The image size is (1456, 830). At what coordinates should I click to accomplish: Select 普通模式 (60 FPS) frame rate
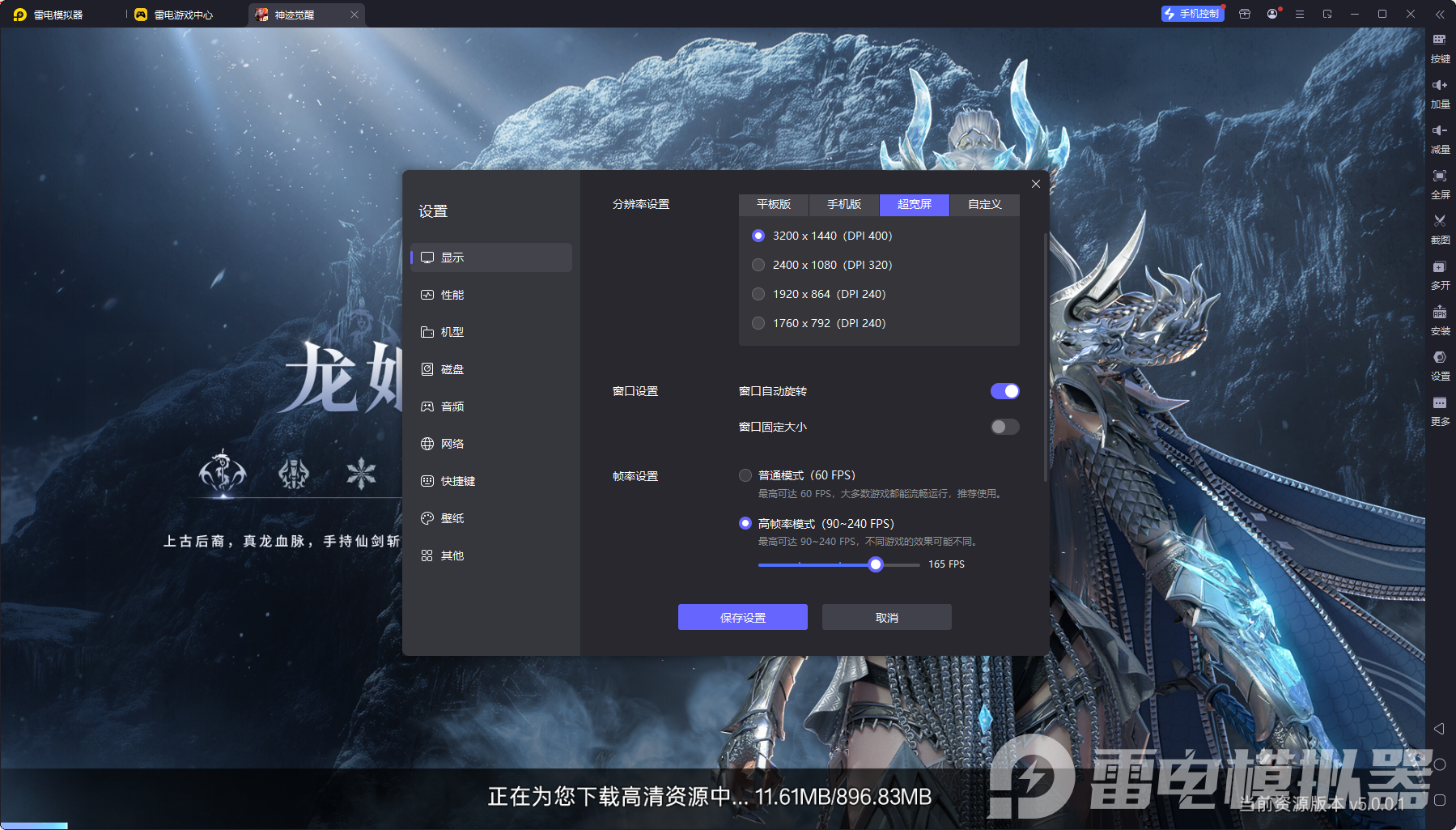745,475
